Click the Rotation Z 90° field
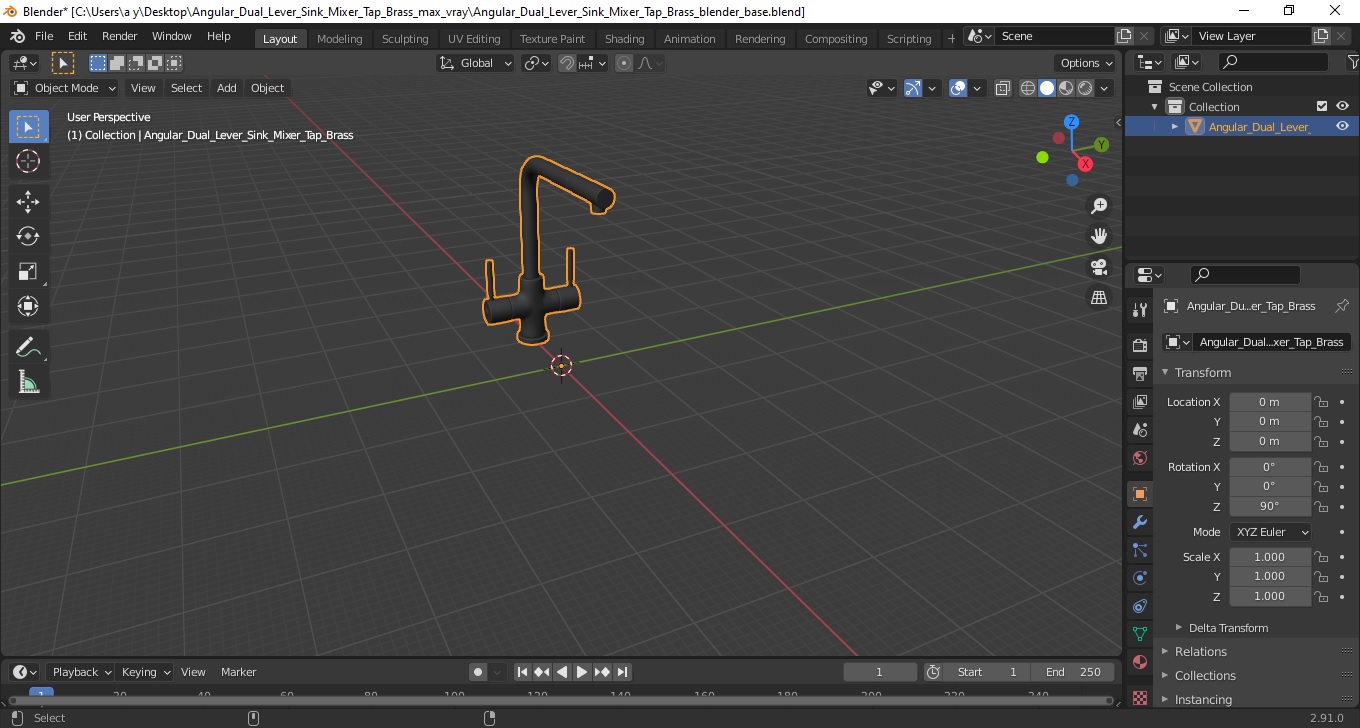 coord(1269,506)
